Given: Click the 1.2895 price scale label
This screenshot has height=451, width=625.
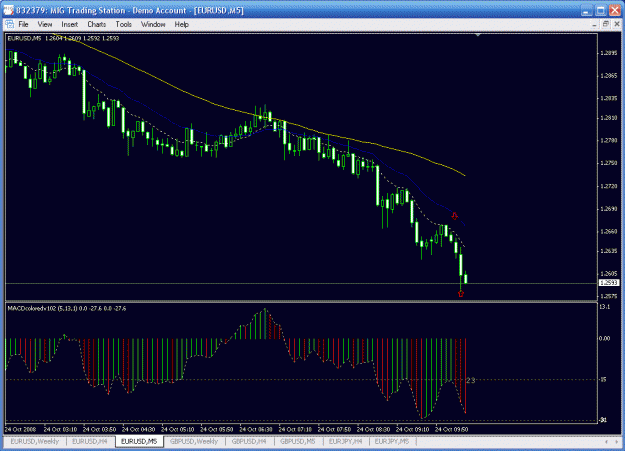Looking at the screenshot, I should (x=609, y=53).
